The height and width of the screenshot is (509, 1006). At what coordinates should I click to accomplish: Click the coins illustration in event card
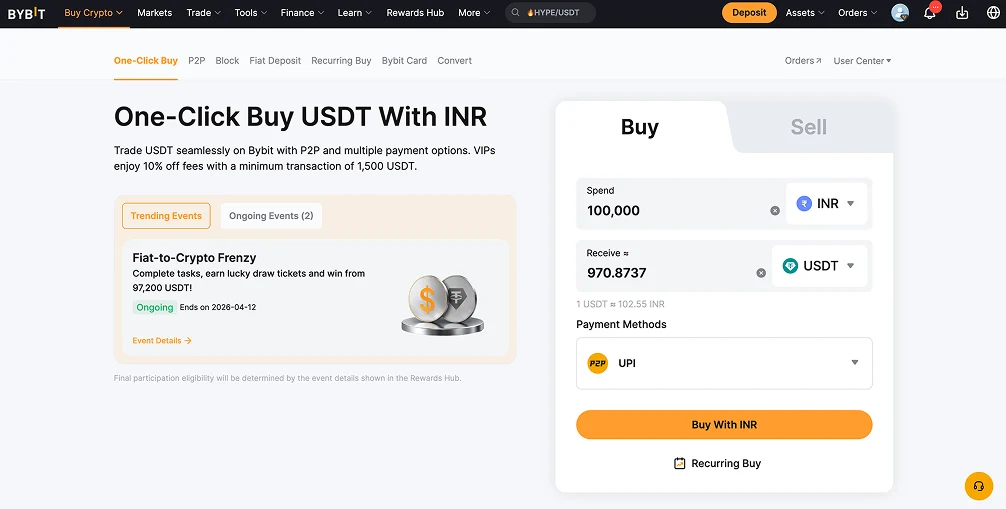click(x=443, y=304)
